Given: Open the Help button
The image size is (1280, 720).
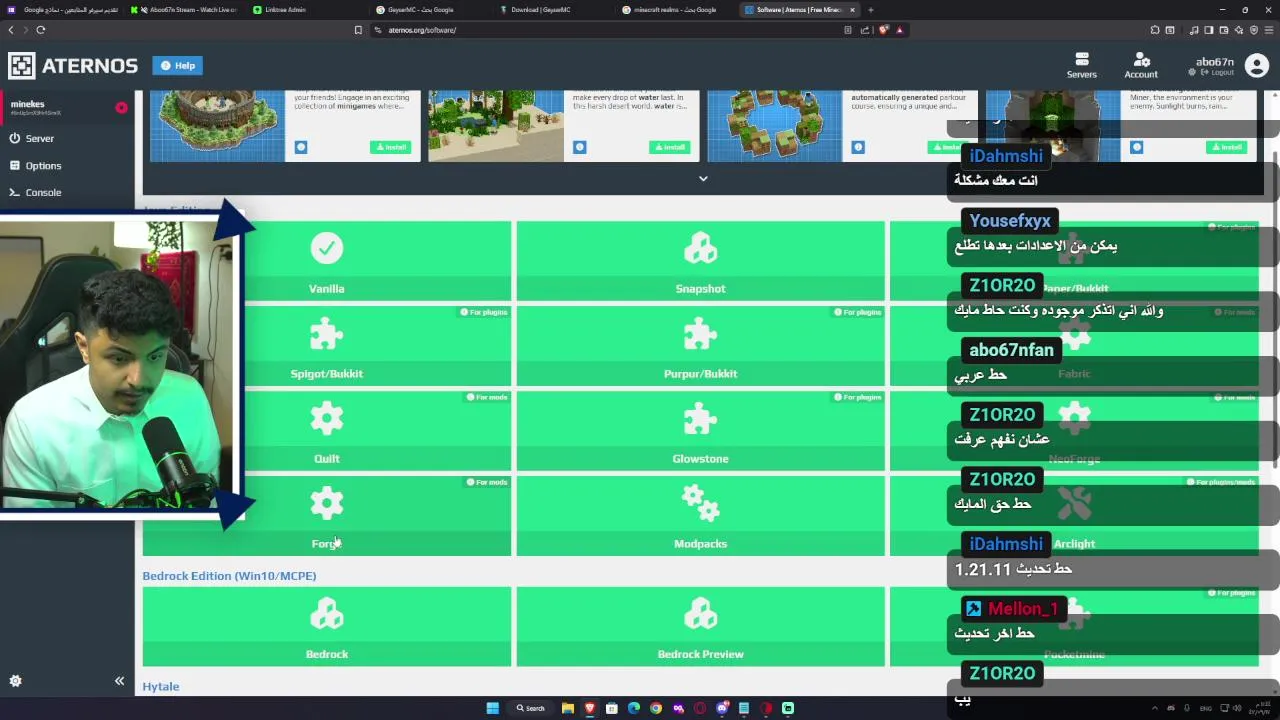Looking at the screenshot, I should coord(178,66).
